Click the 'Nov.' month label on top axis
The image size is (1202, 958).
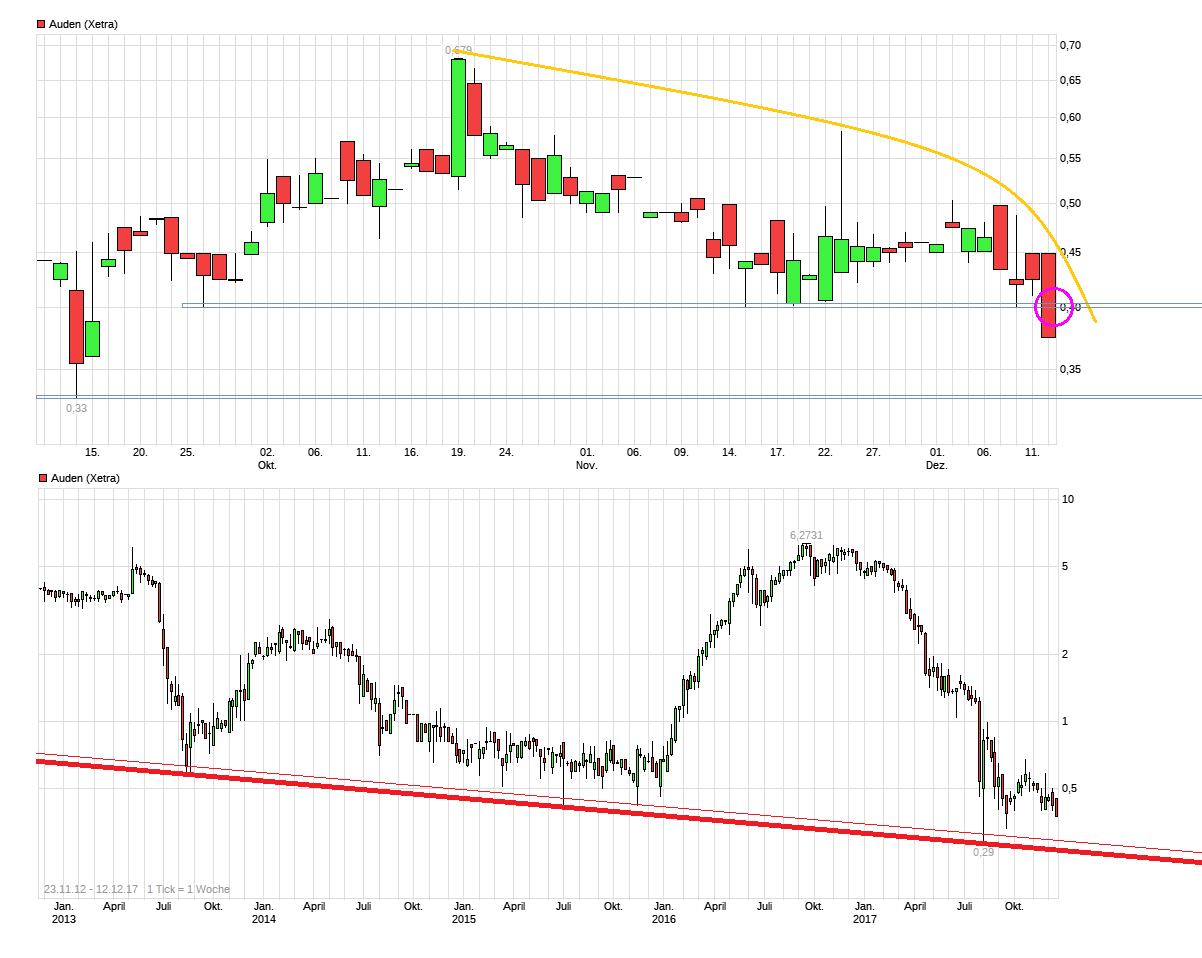[587, 466]
